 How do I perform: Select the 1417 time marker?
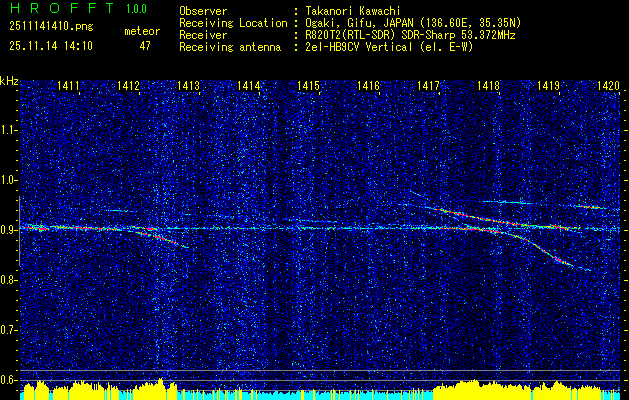click(x=428, y=88)
